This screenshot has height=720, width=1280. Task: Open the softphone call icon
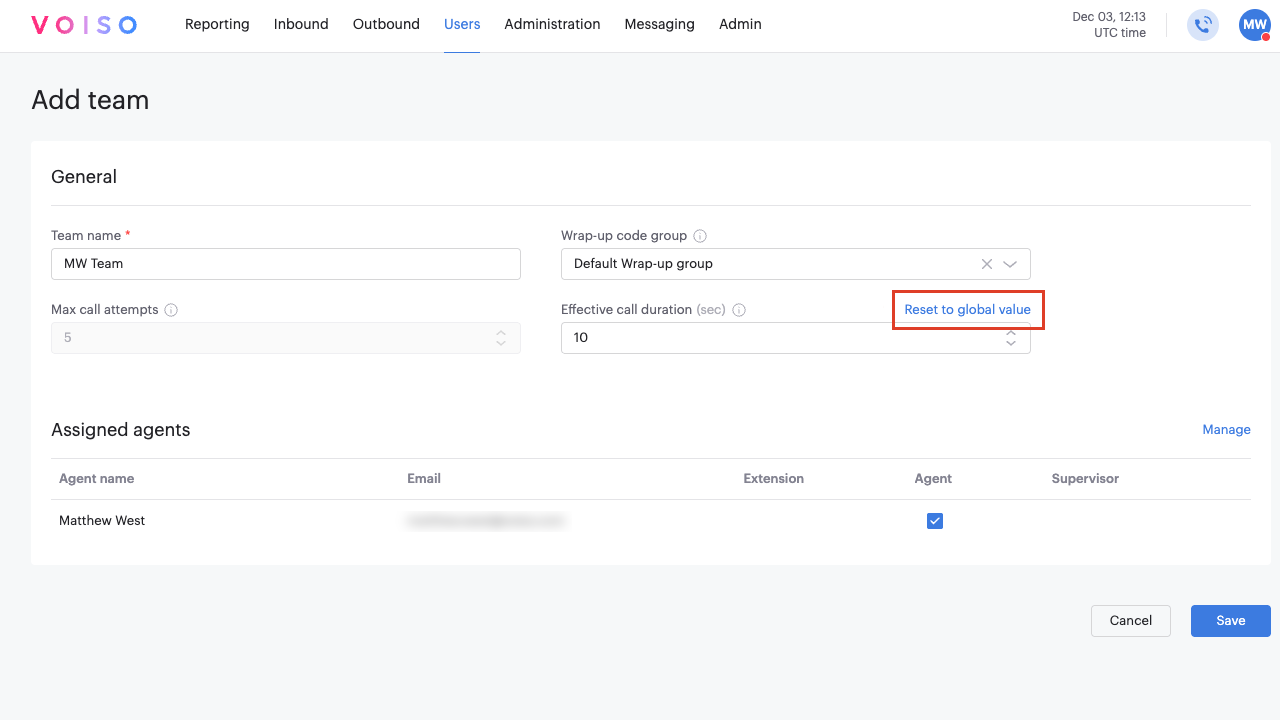point(1202,25)
